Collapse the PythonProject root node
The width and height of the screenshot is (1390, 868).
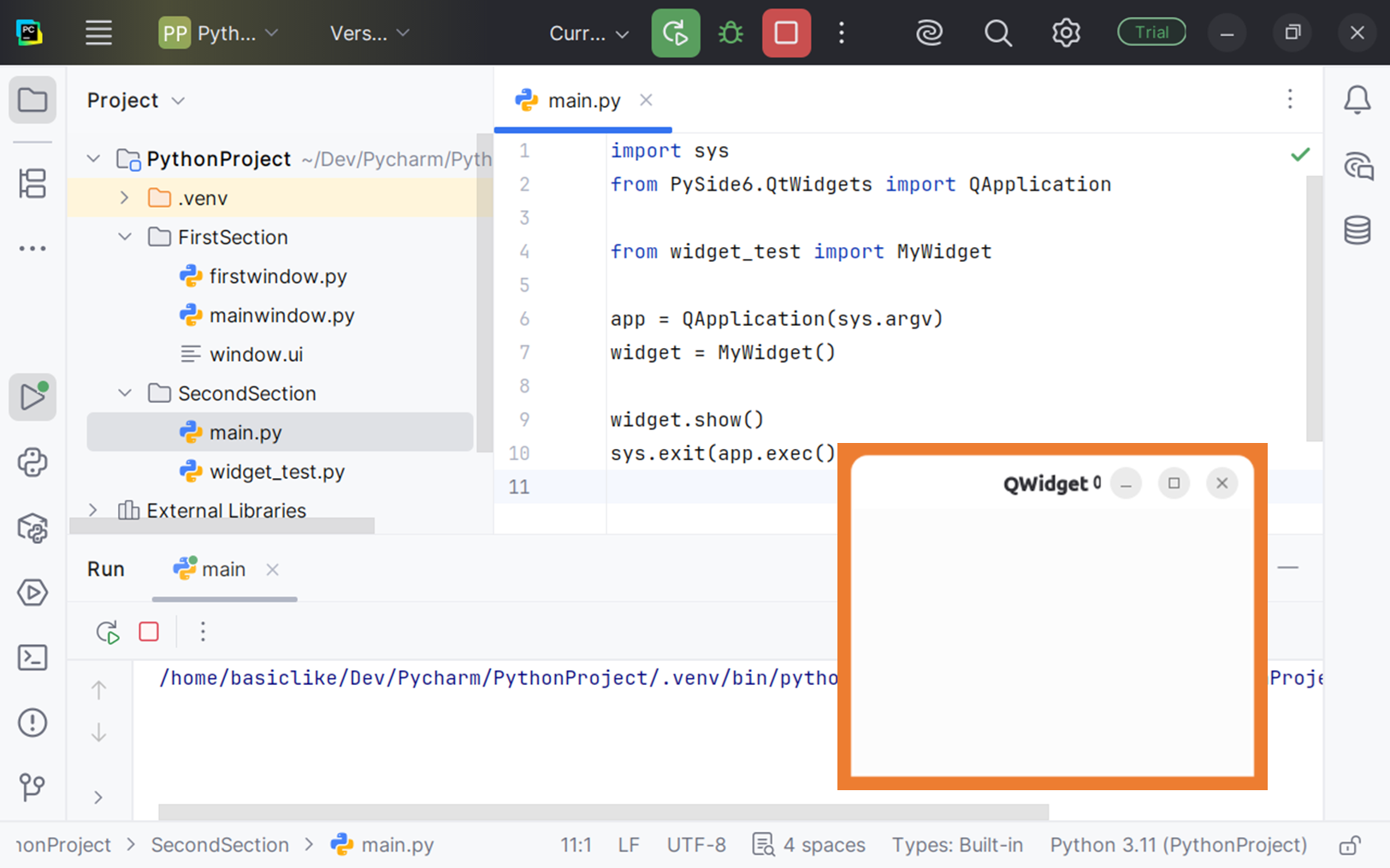tap(93, 159)
